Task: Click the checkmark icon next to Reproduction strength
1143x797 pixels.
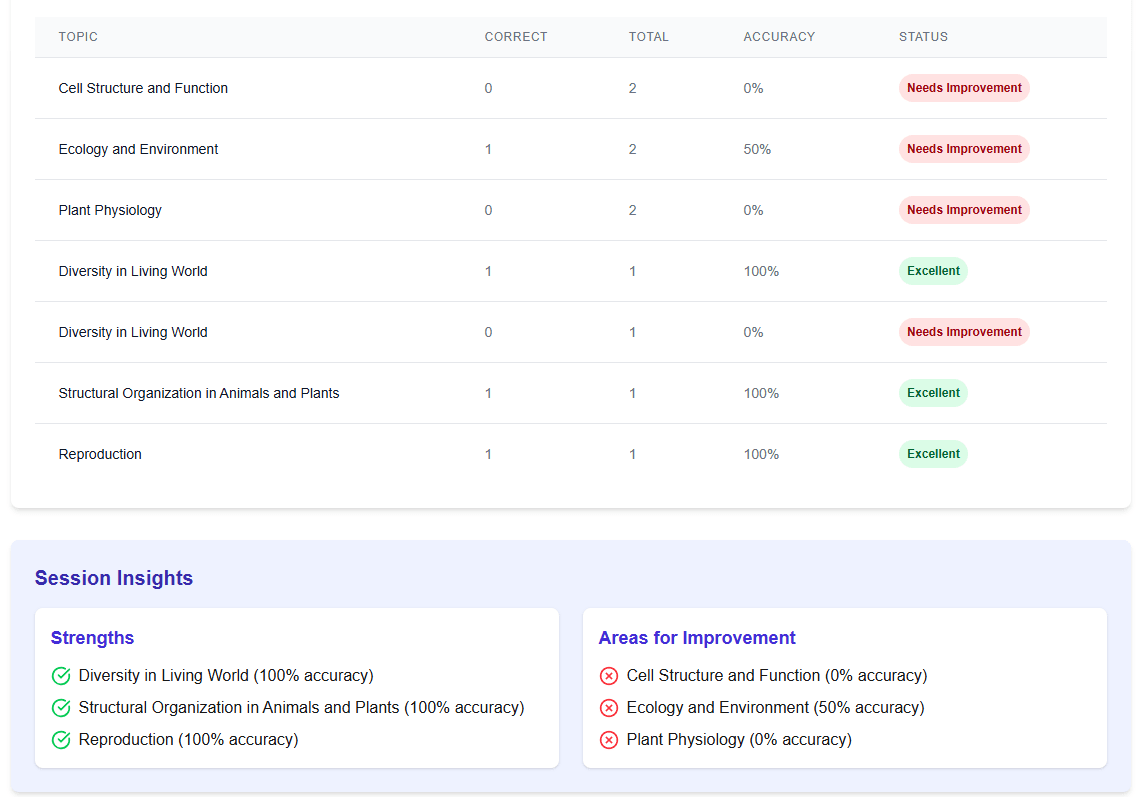Action: coord(61,740)
